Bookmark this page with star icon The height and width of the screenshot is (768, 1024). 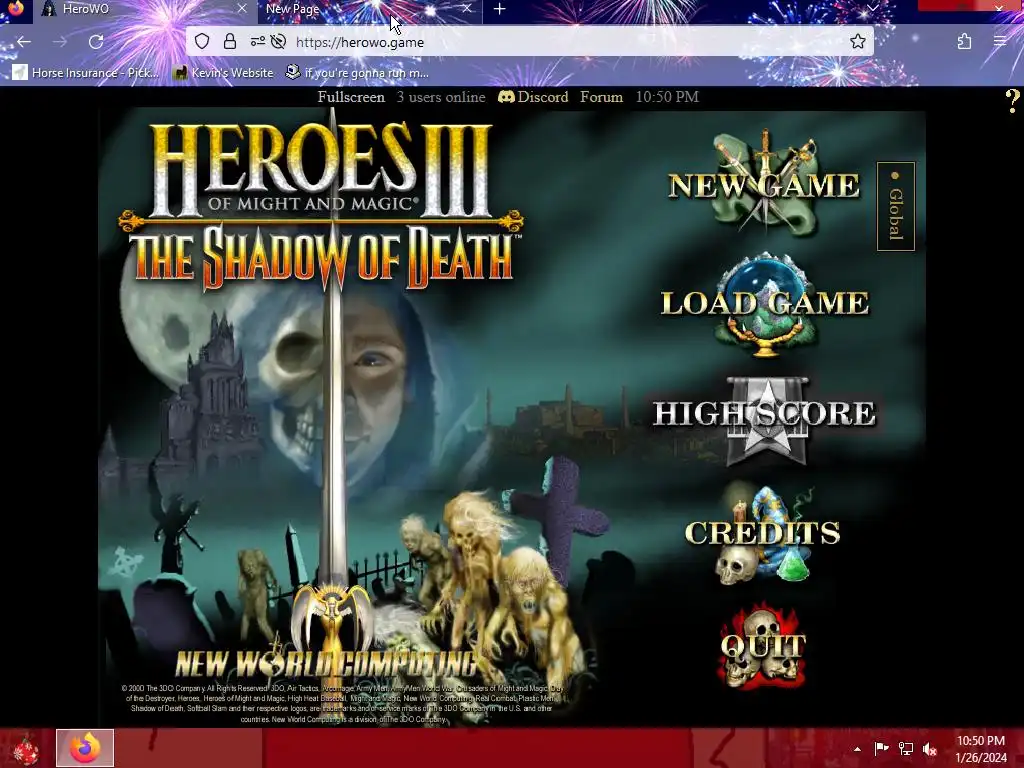(x=857, y=42)
